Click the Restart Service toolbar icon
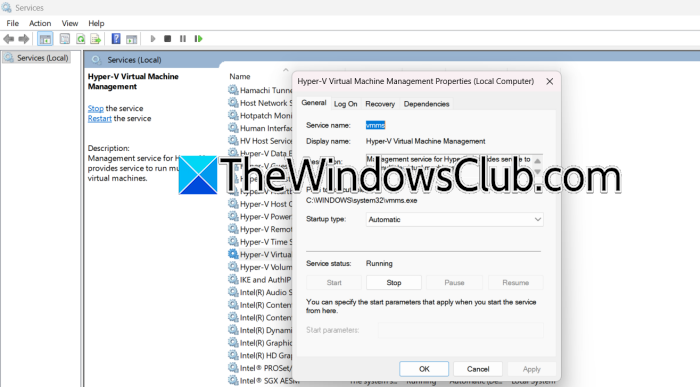The image size is (700, 387). click(x=198, y=39)
